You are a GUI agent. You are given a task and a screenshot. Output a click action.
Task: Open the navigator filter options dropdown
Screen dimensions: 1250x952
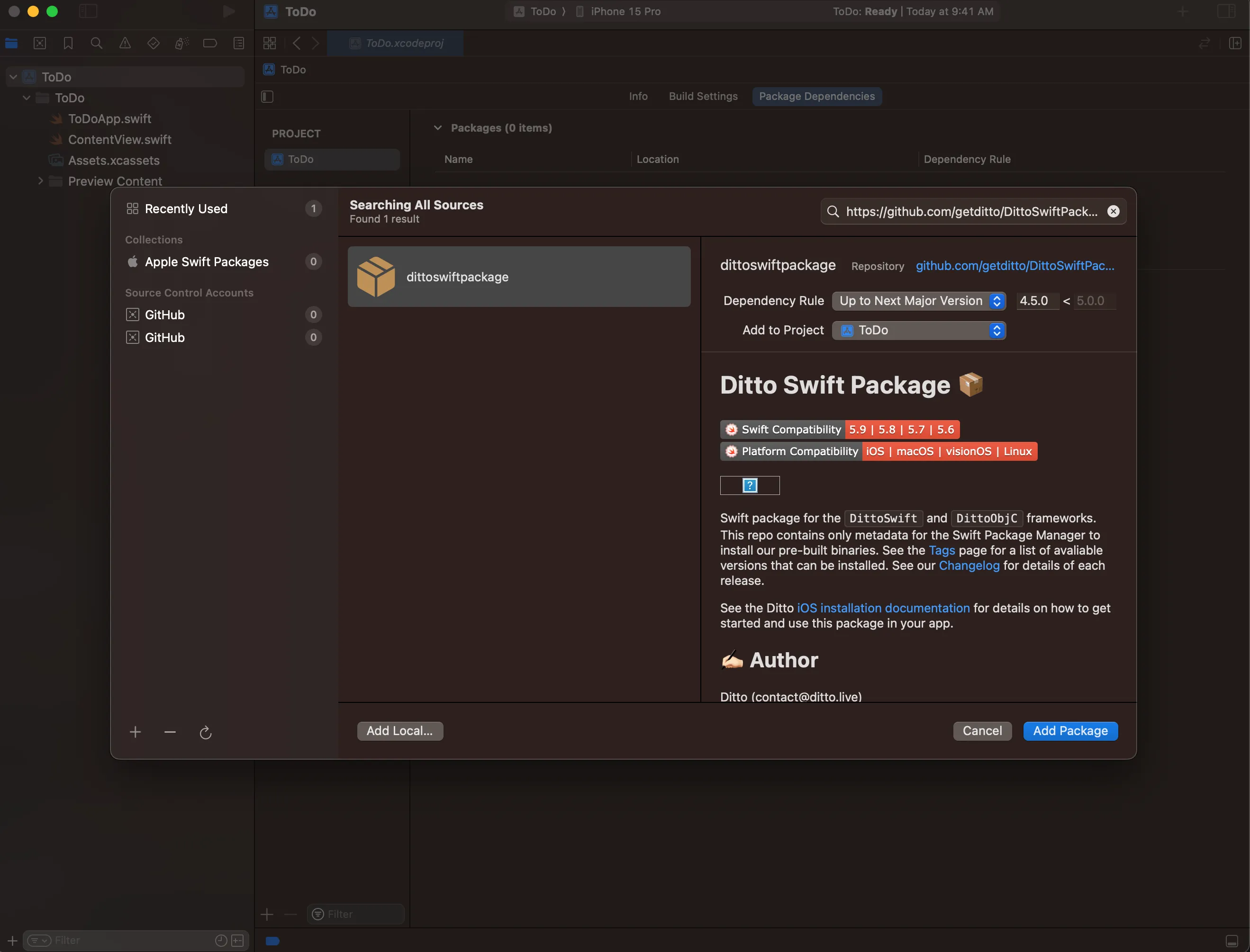[x=39, y=940]
